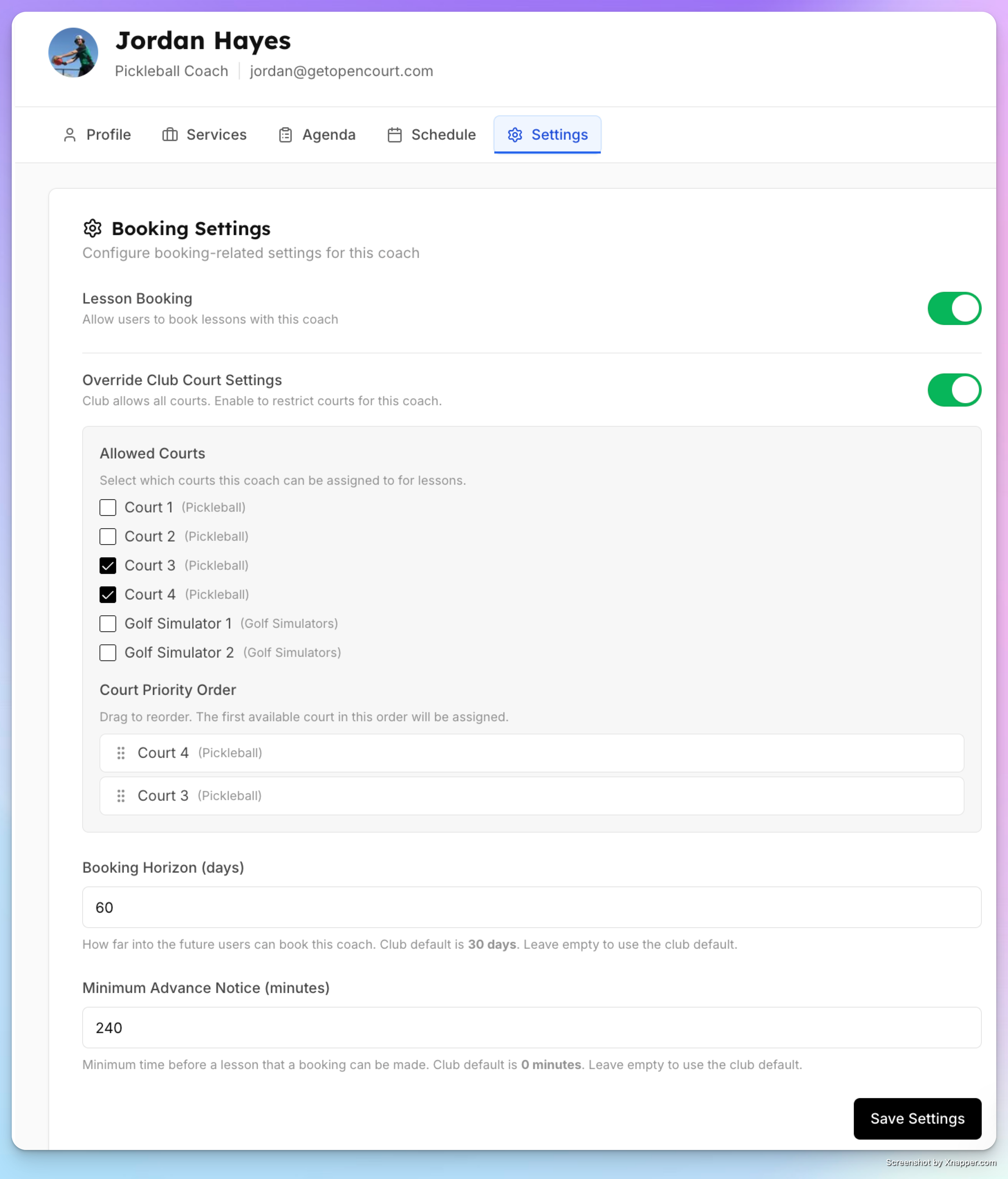Disable the Lesson Booking toggle
The height and width of the screenshot is (1179, 1008).
click(x=954, y=308)
